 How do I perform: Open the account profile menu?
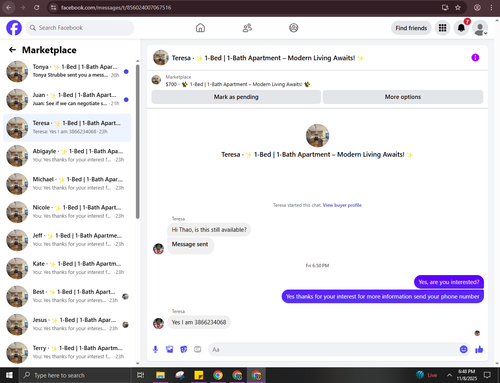tap(480, 28)
